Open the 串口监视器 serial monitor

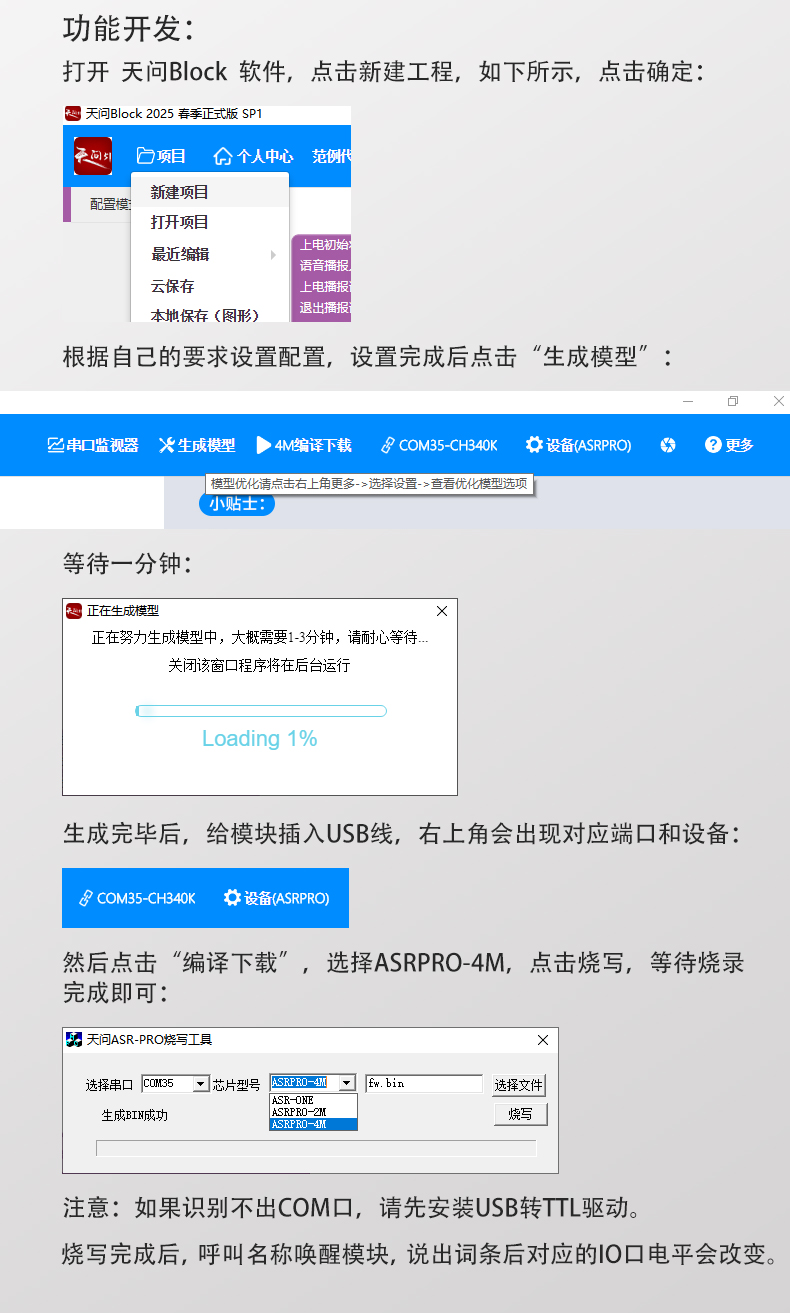coord(93,445)
